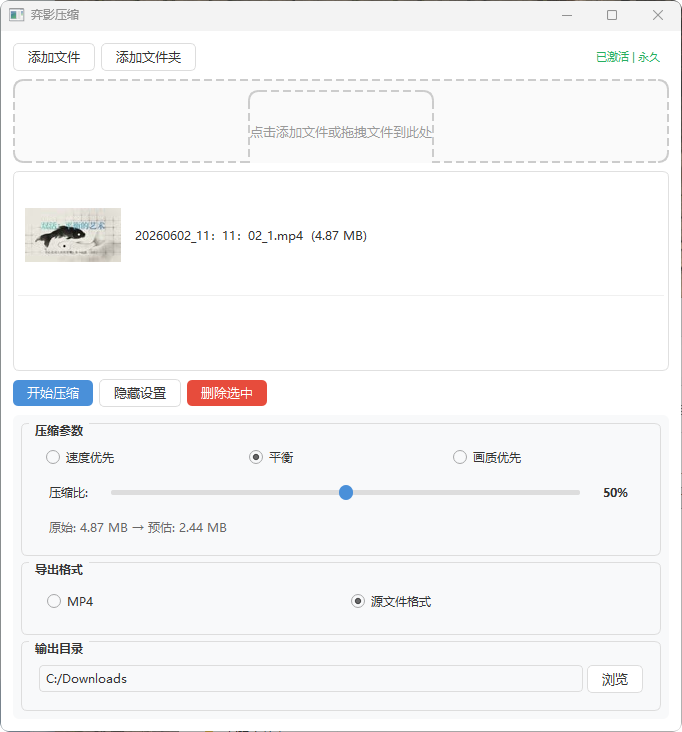
Task: Click the 已激活 | 永久 activation status
Action: (x=627, y=57)
